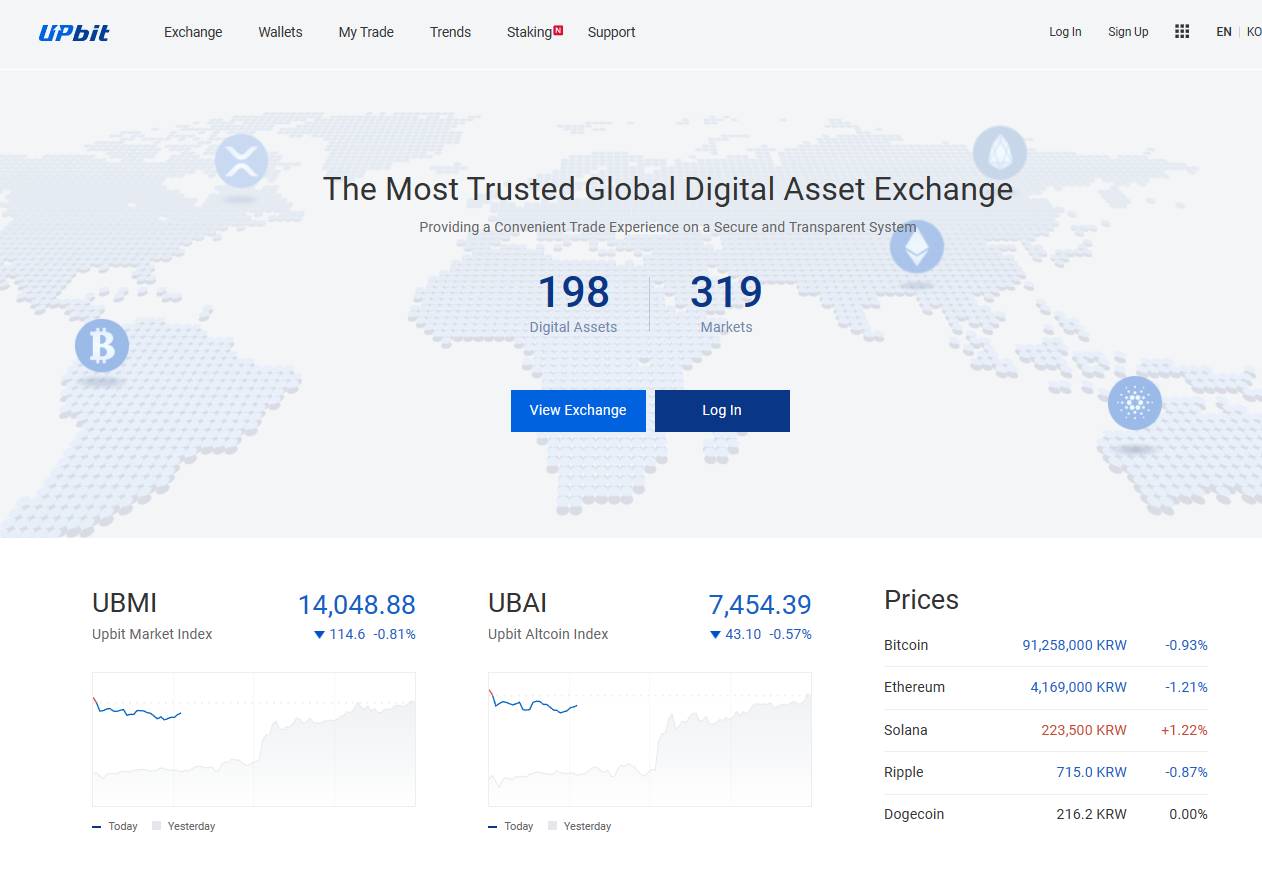The width and height of the screenshot is (1262, 886).
Task: Click the Solana price 223,500 KRW
Action: coord(1084,730)
